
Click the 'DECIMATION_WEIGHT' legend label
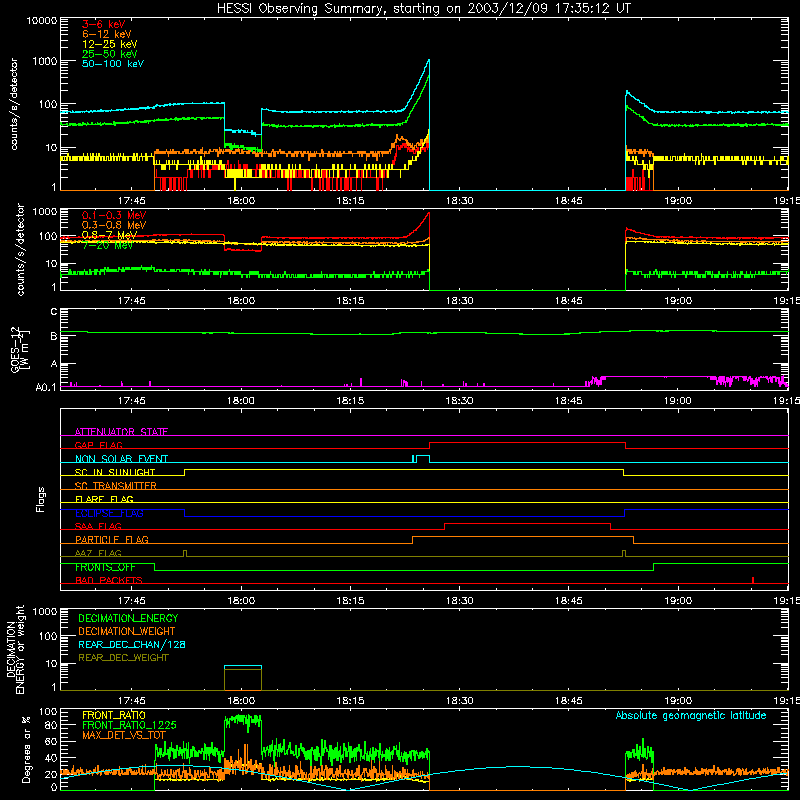click(x=127, y=631)
